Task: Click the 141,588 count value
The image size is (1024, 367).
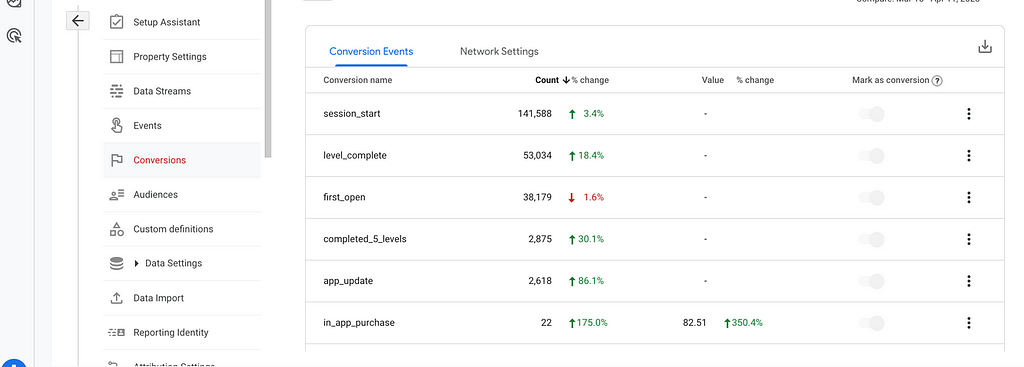Action: coord(535,114)
